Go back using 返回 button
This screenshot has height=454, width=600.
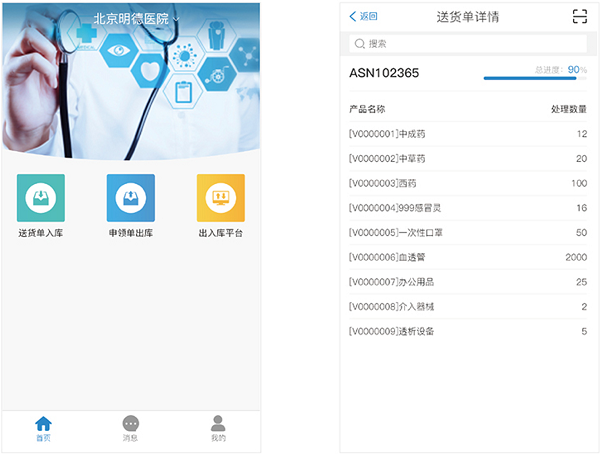pyautogui.click(x=364, y=16)
